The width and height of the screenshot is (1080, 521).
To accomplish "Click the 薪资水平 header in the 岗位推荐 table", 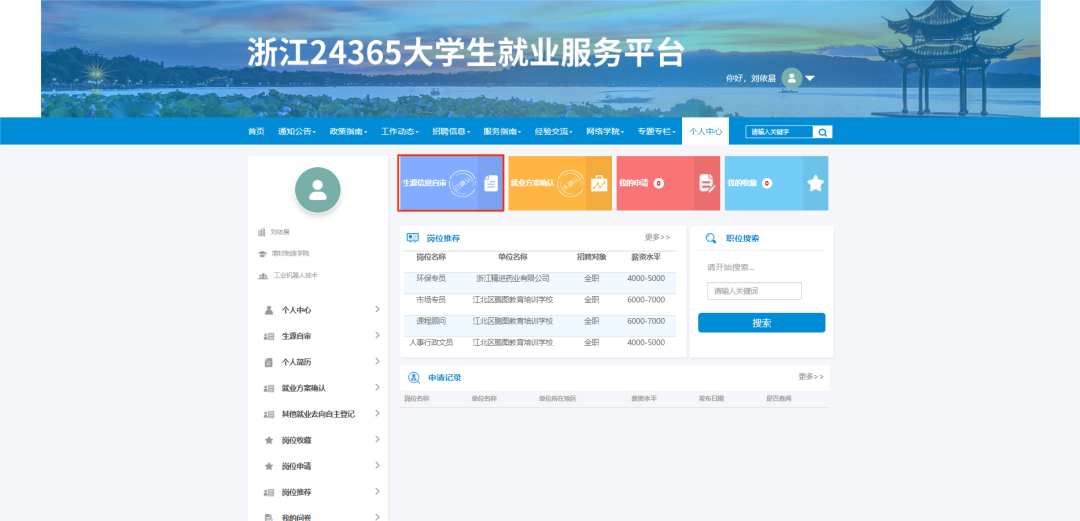I will pos(646,257).
